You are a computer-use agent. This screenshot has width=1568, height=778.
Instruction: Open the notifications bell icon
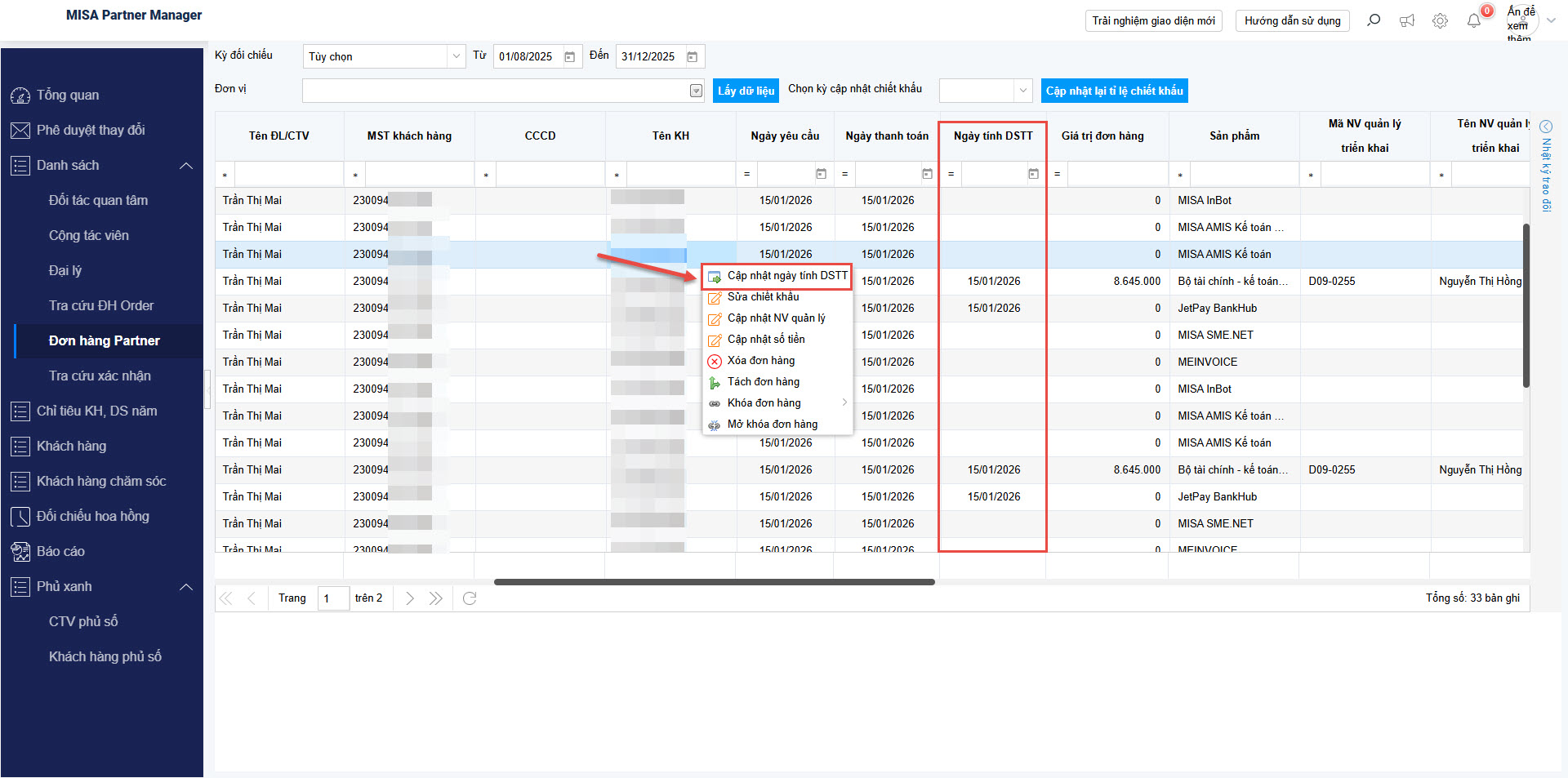(x=1473, y=20)
